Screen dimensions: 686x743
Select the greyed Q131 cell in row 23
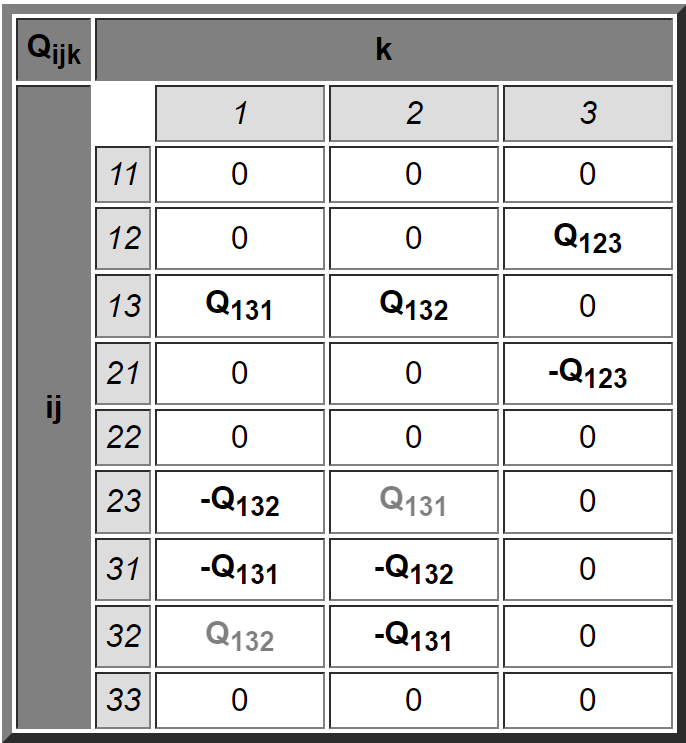(414, 502)
